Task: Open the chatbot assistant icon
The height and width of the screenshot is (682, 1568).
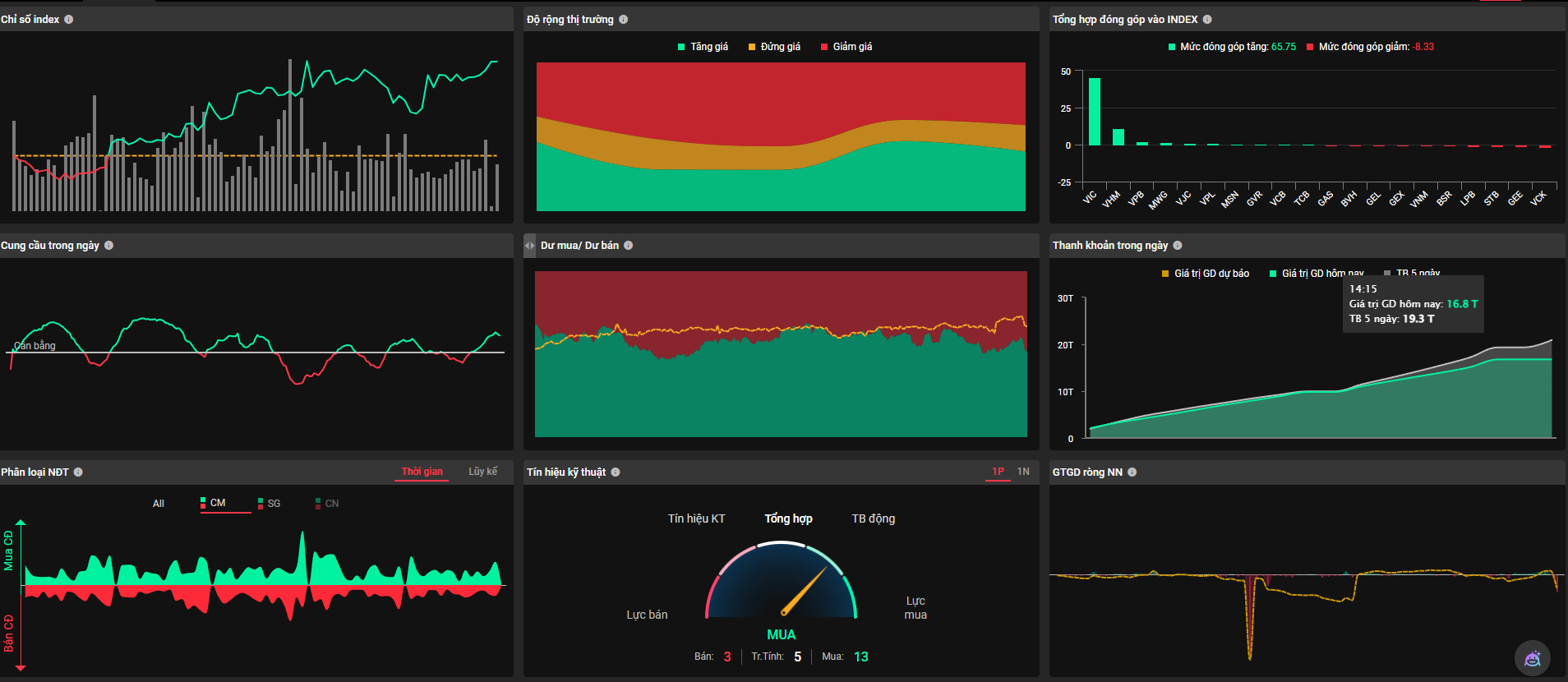Action: tap(1532, 658)
